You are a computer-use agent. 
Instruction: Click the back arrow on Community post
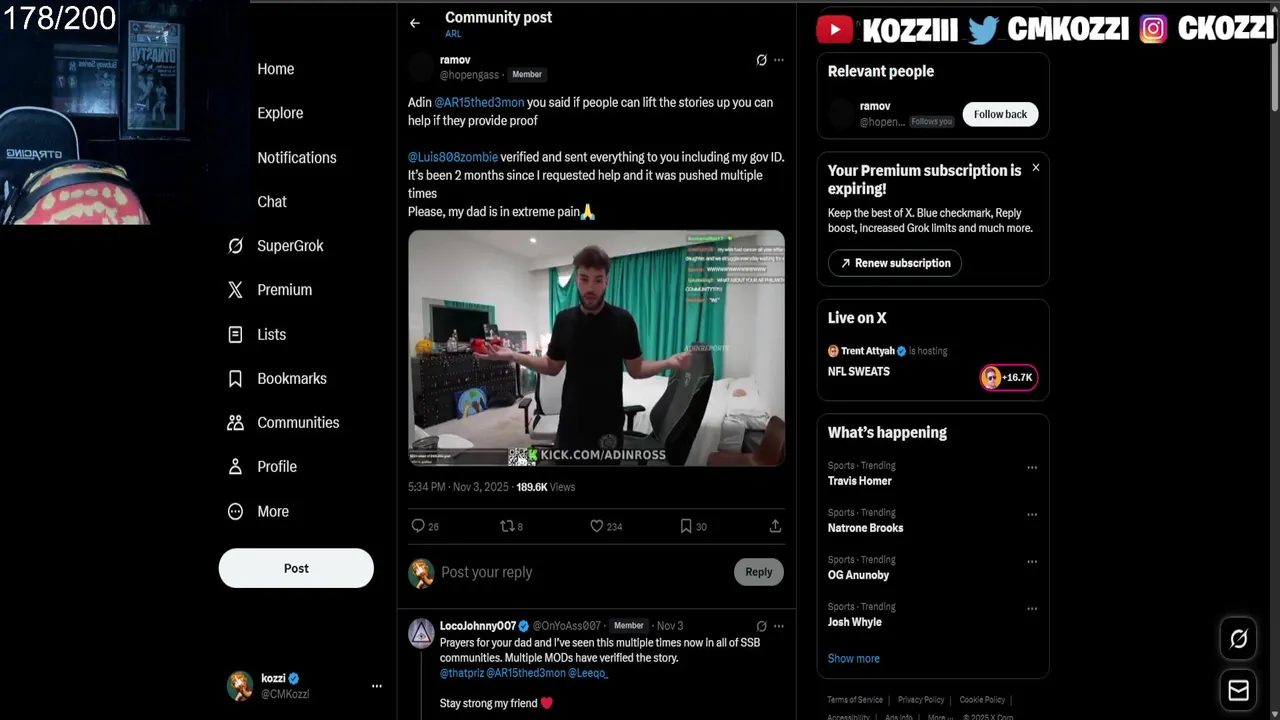(415, 23)
